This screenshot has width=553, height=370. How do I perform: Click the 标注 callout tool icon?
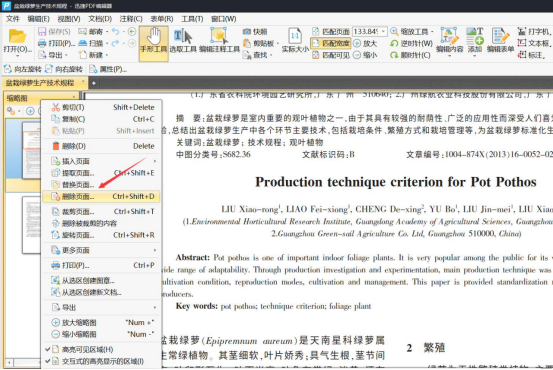click(522, 55)
